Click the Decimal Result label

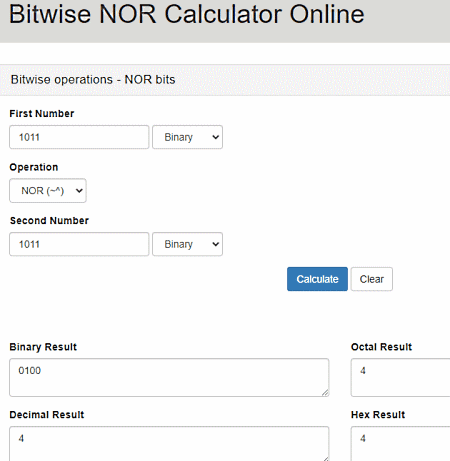(47, 415)
